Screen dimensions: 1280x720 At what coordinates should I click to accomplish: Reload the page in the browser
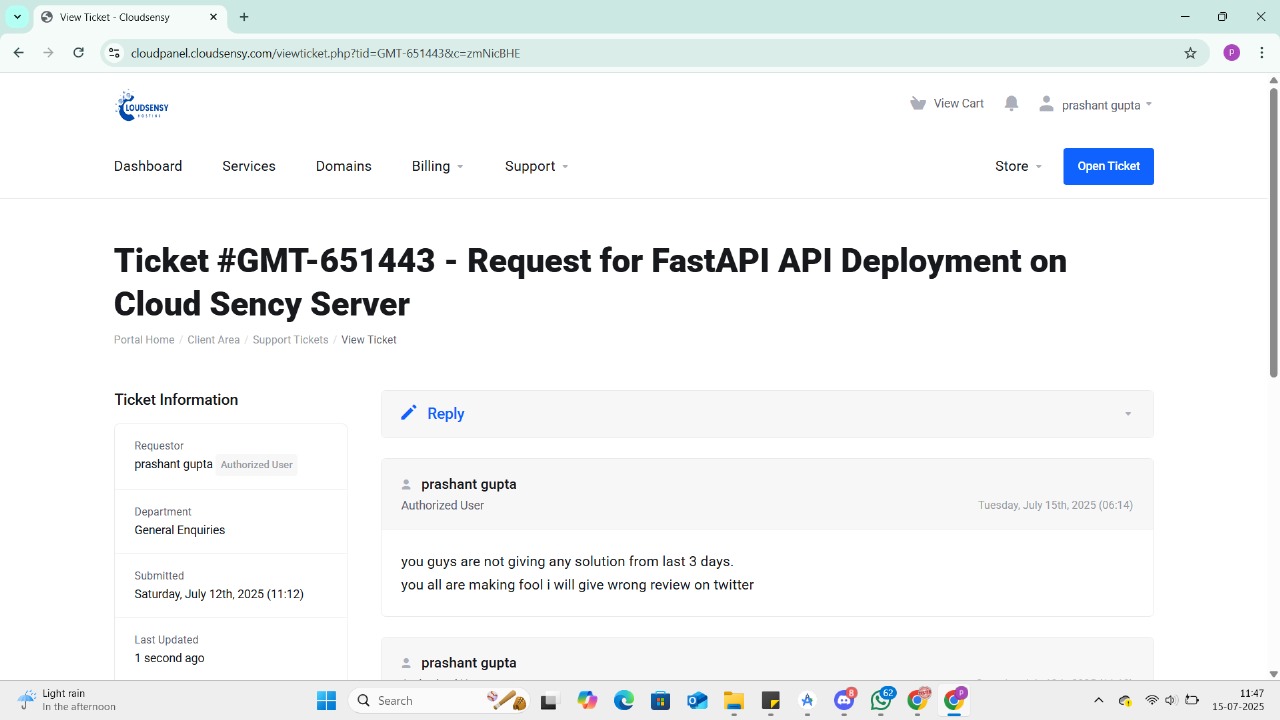pos(78,53)
